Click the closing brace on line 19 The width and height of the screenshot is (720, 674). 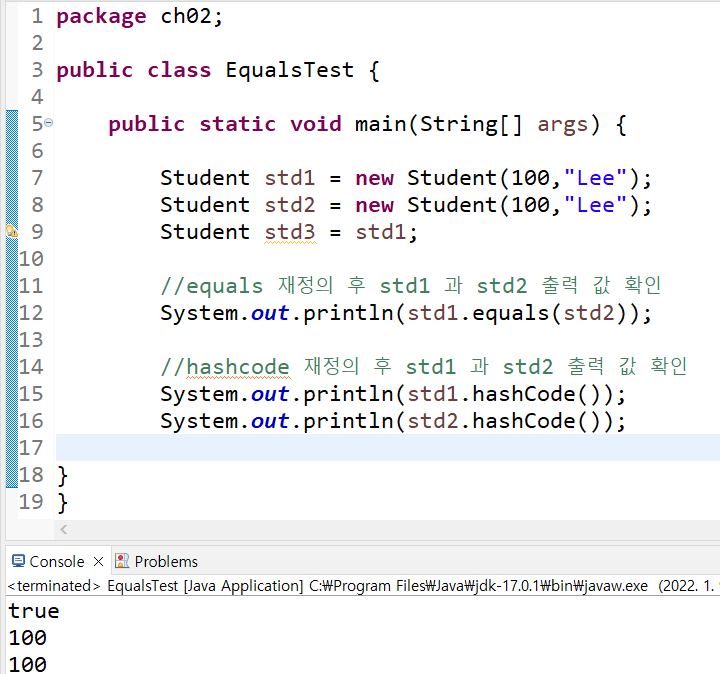click(x=63, y=502)
